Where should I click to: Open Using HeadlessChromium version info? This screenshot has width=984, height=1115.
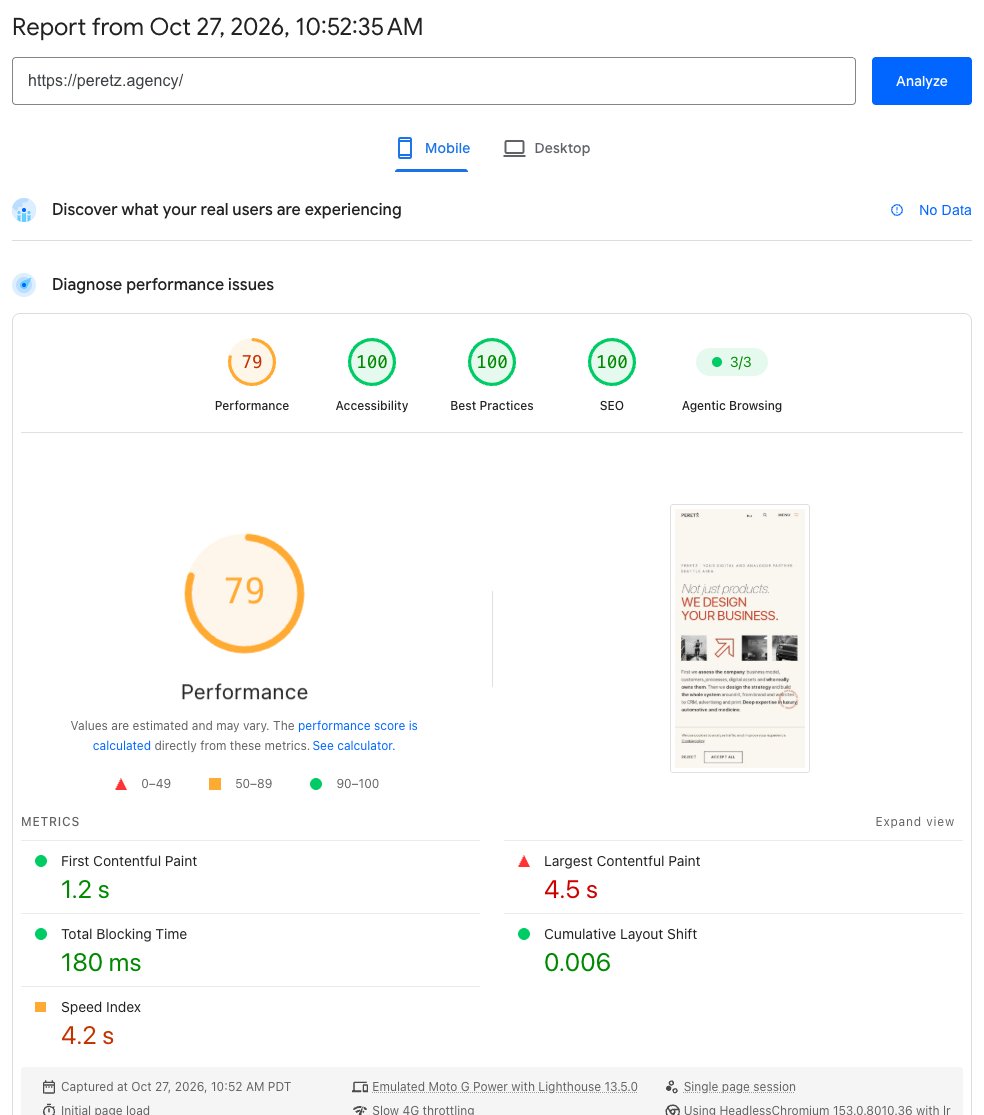817,1110
